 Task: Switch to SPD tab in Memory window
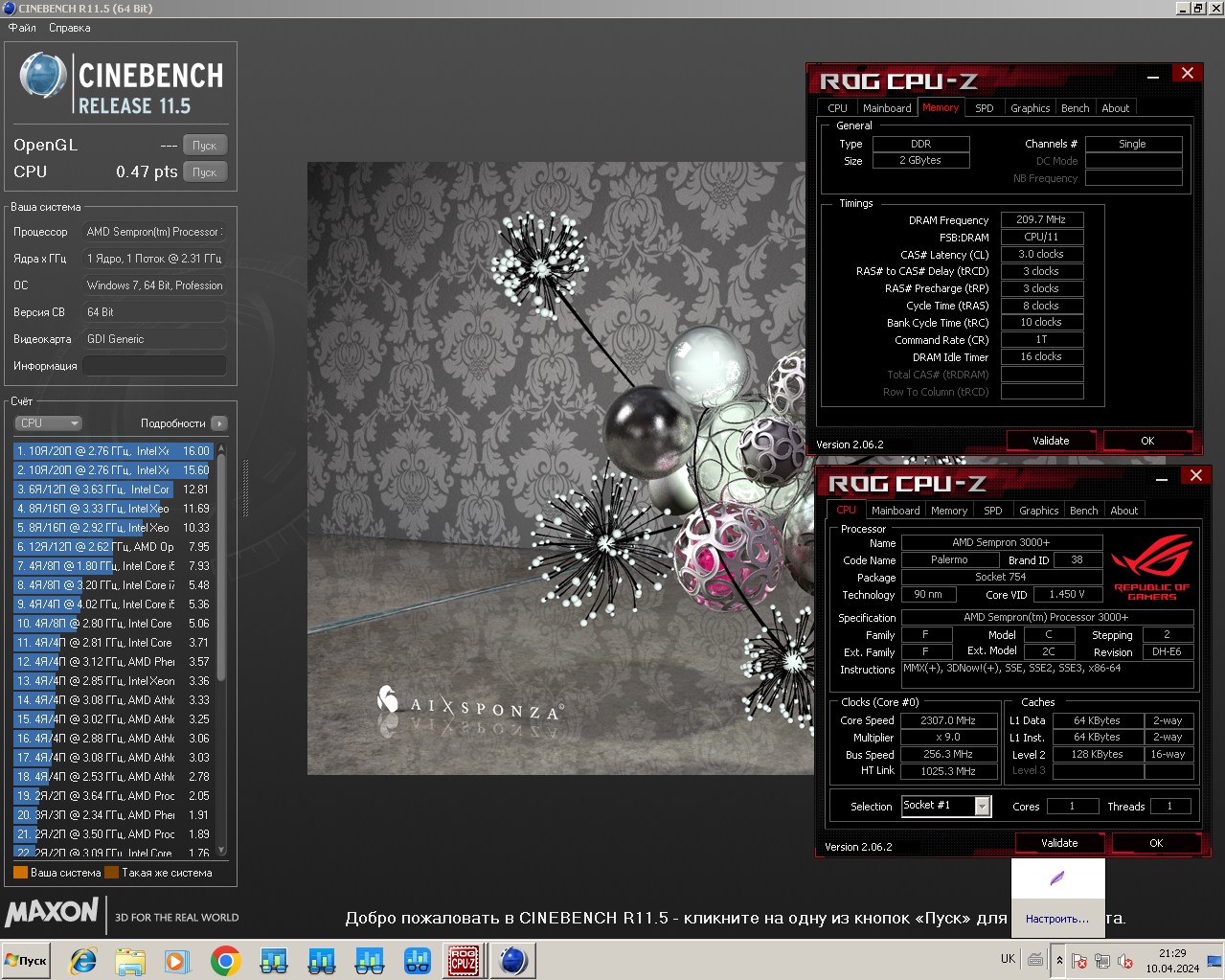click(984, 108)
